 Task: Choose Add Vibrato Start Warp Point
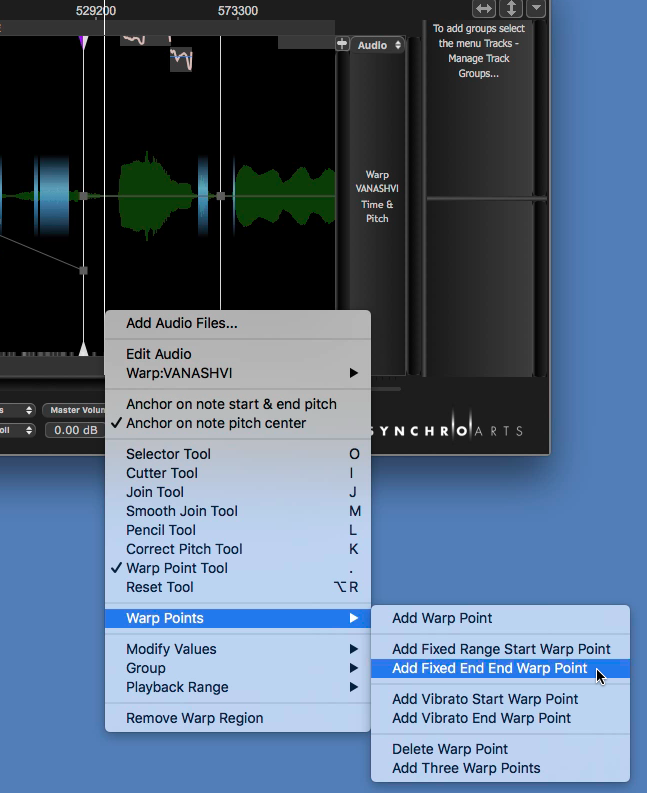click(485, 699)
